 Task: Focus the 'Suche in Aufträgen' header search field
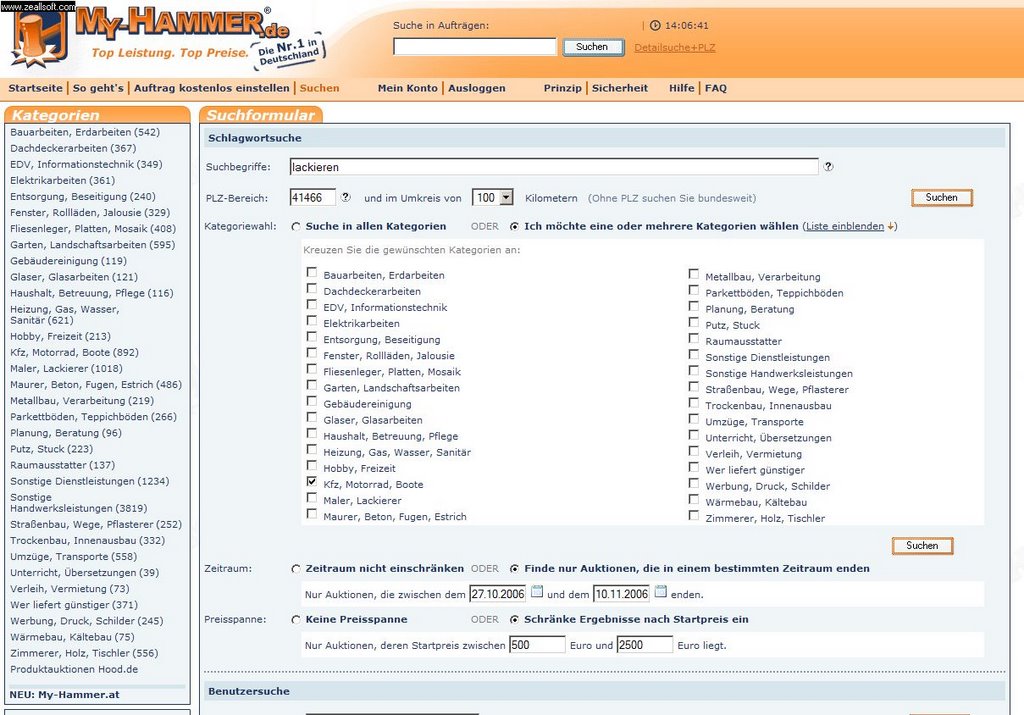click(475, 47)
